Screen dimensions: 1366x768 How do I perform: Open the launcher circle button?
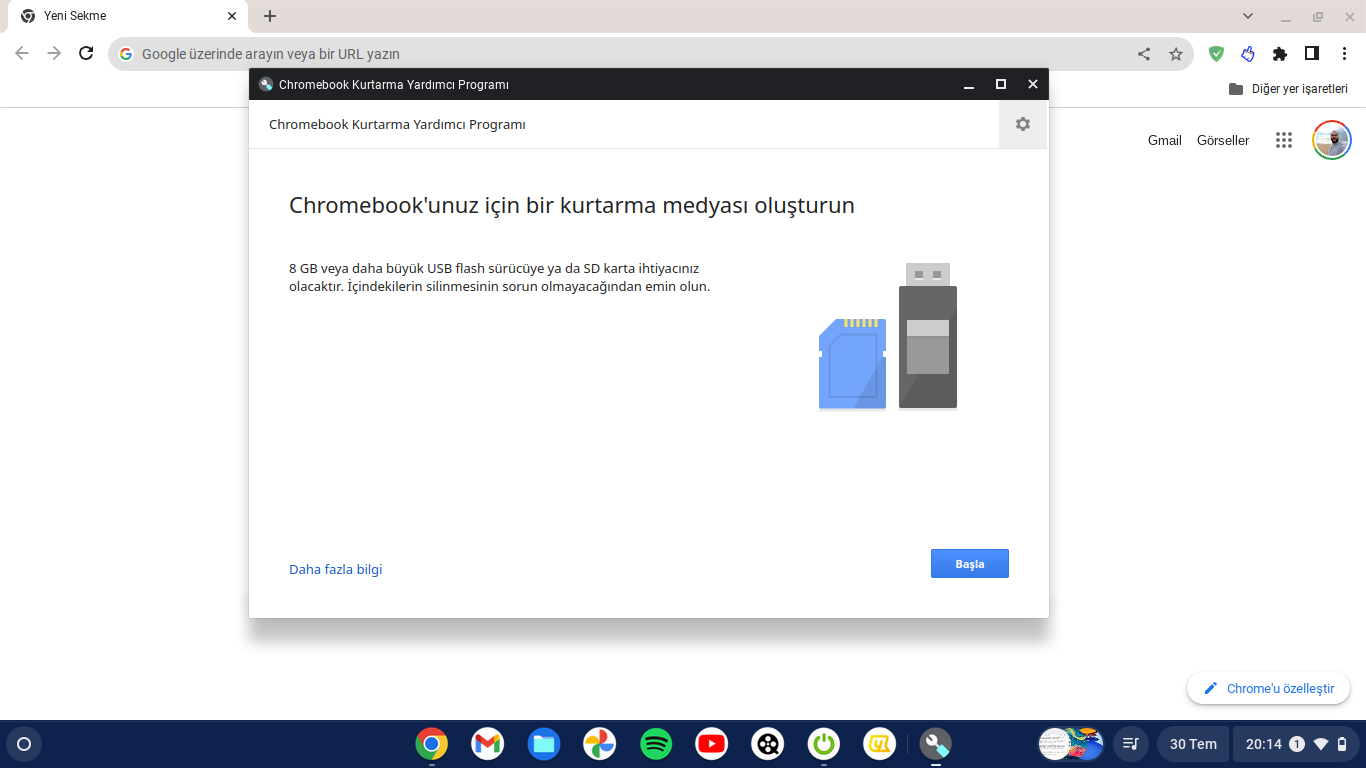click(24, 744)
